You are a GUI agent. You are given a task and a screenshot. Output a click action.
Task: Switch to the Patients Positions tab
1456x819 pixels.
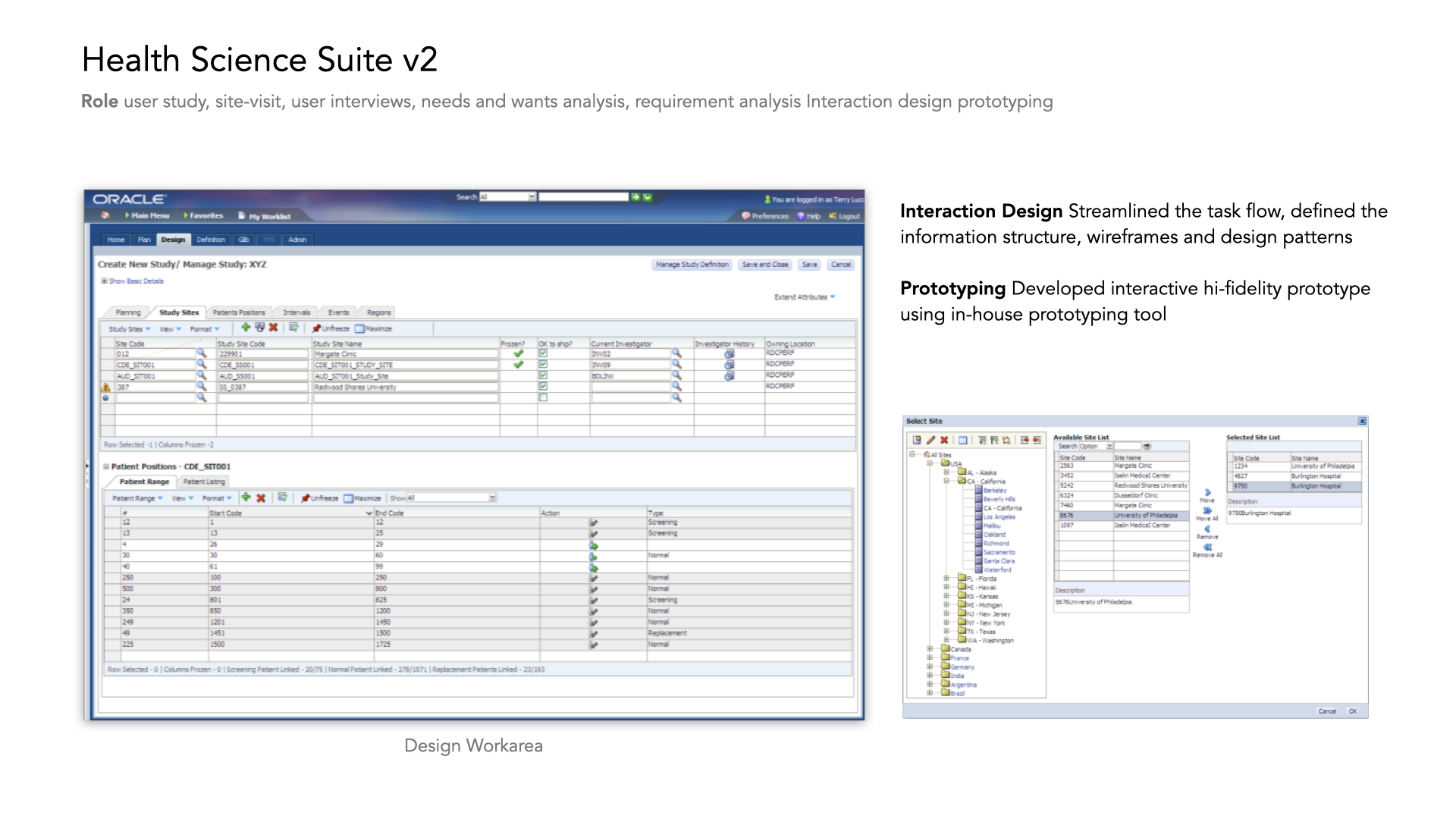tap(239, 312)
